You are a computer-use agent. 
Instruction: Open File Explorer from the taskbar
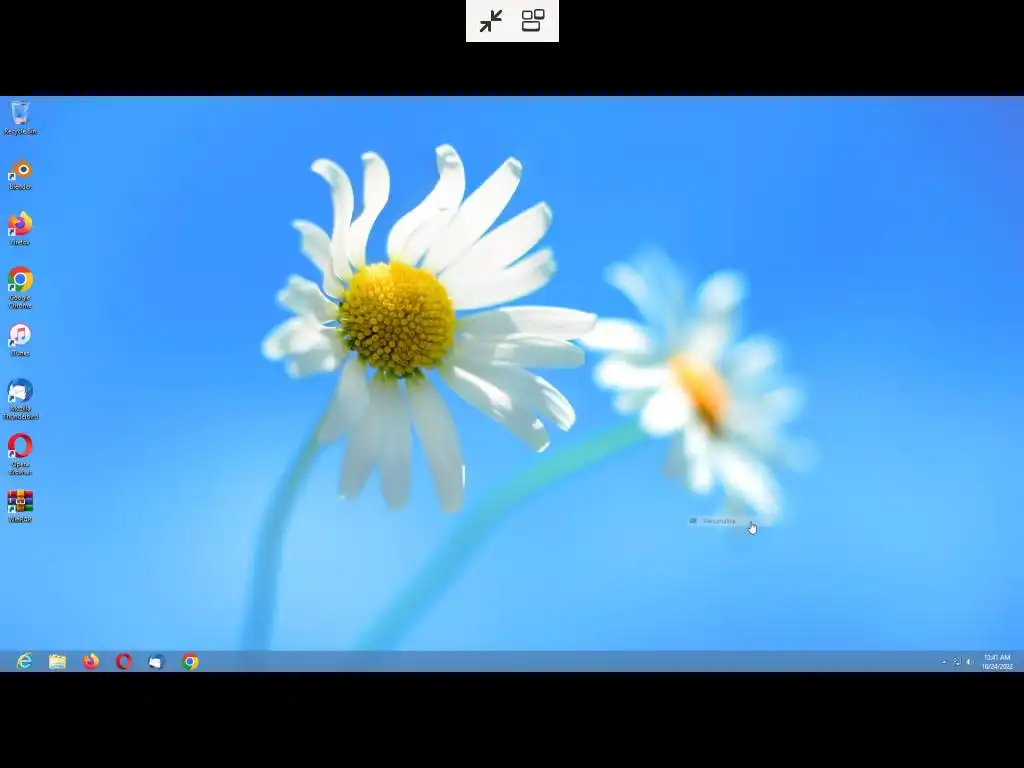57,662
